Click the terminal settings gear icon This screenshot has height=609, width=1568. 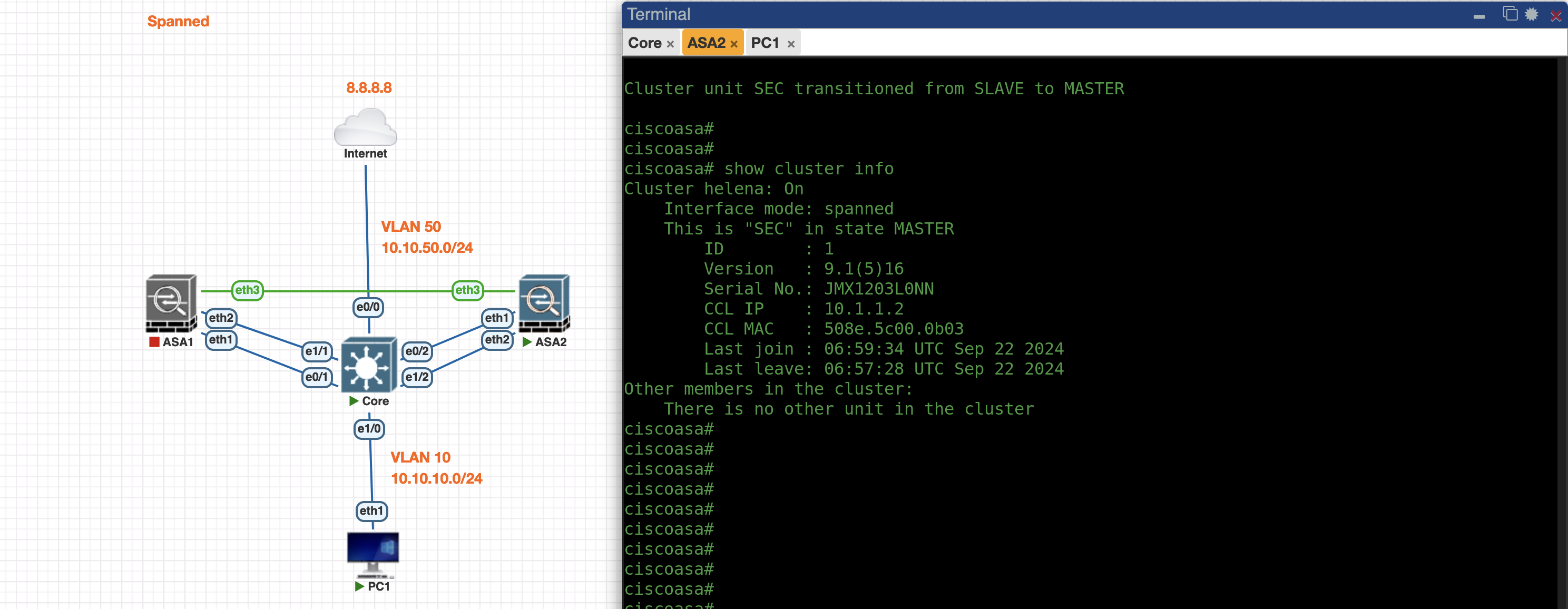(x=1532, y=15)
